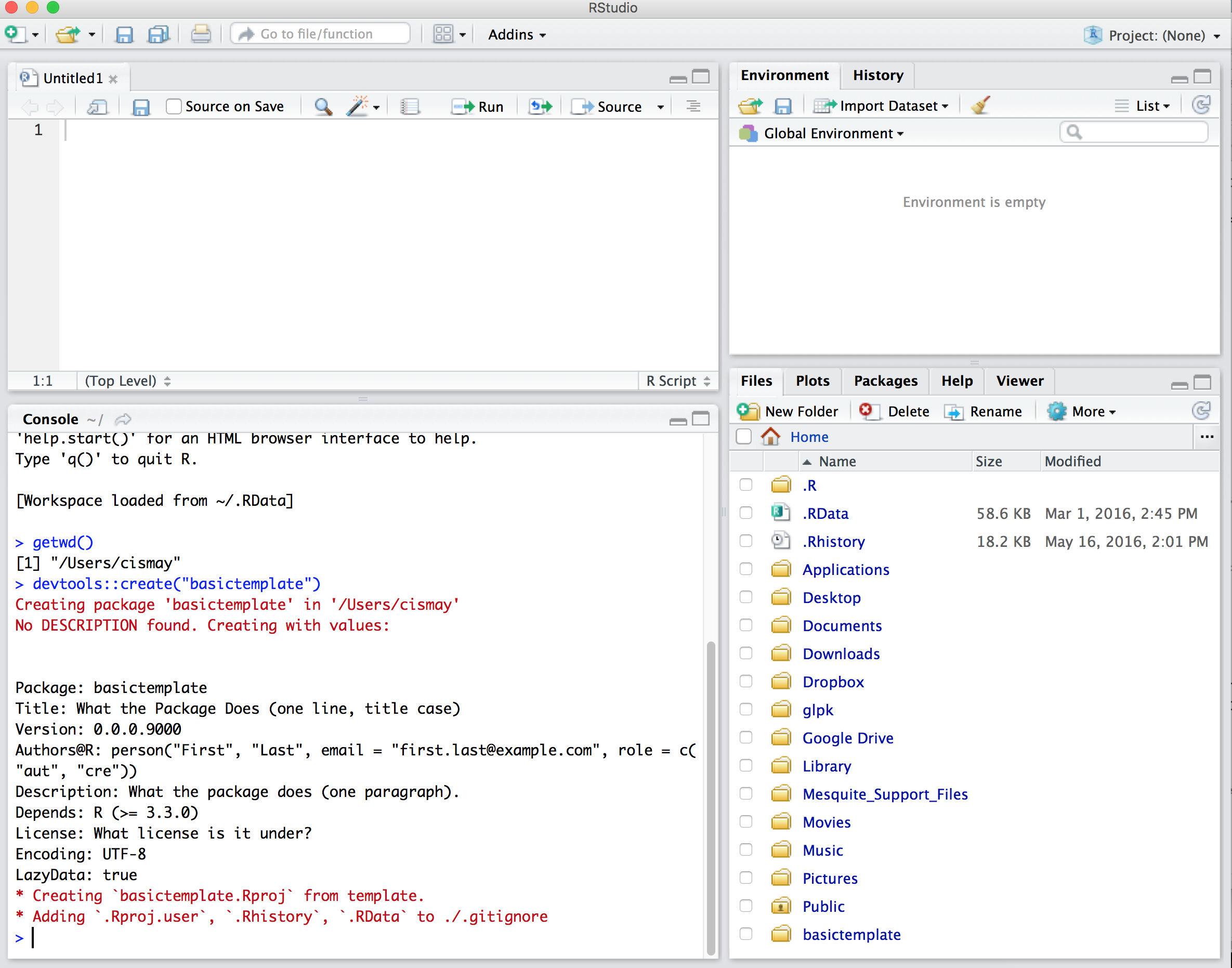Tick the checkbox beside .RData file
Viewport: 1232px width, 968px height.
746,513
